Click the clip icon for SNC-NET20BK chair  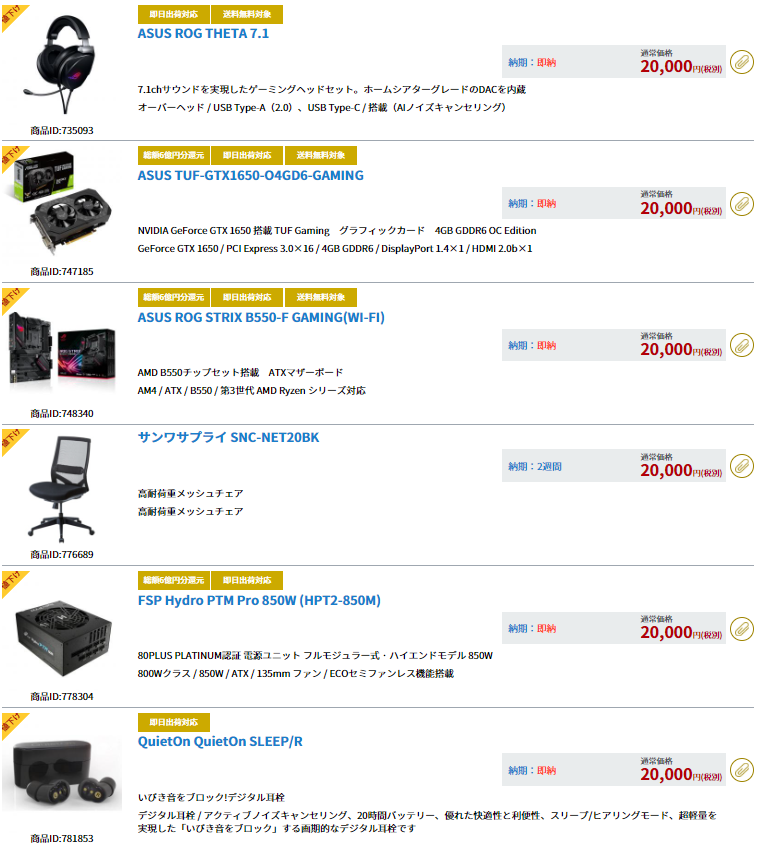point(742,466)
